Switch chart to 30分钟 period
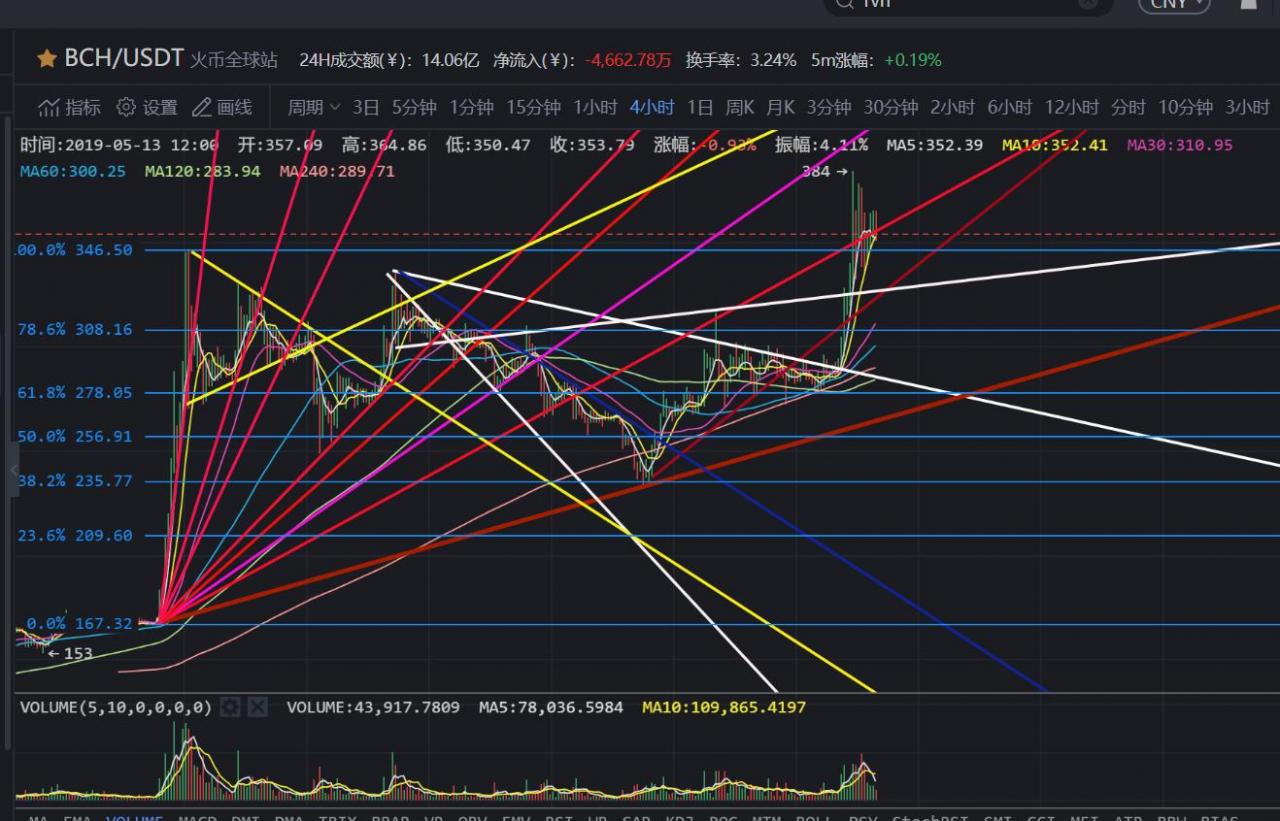The width and height of the screenshot is (1280, 821). tap(891, 107)
